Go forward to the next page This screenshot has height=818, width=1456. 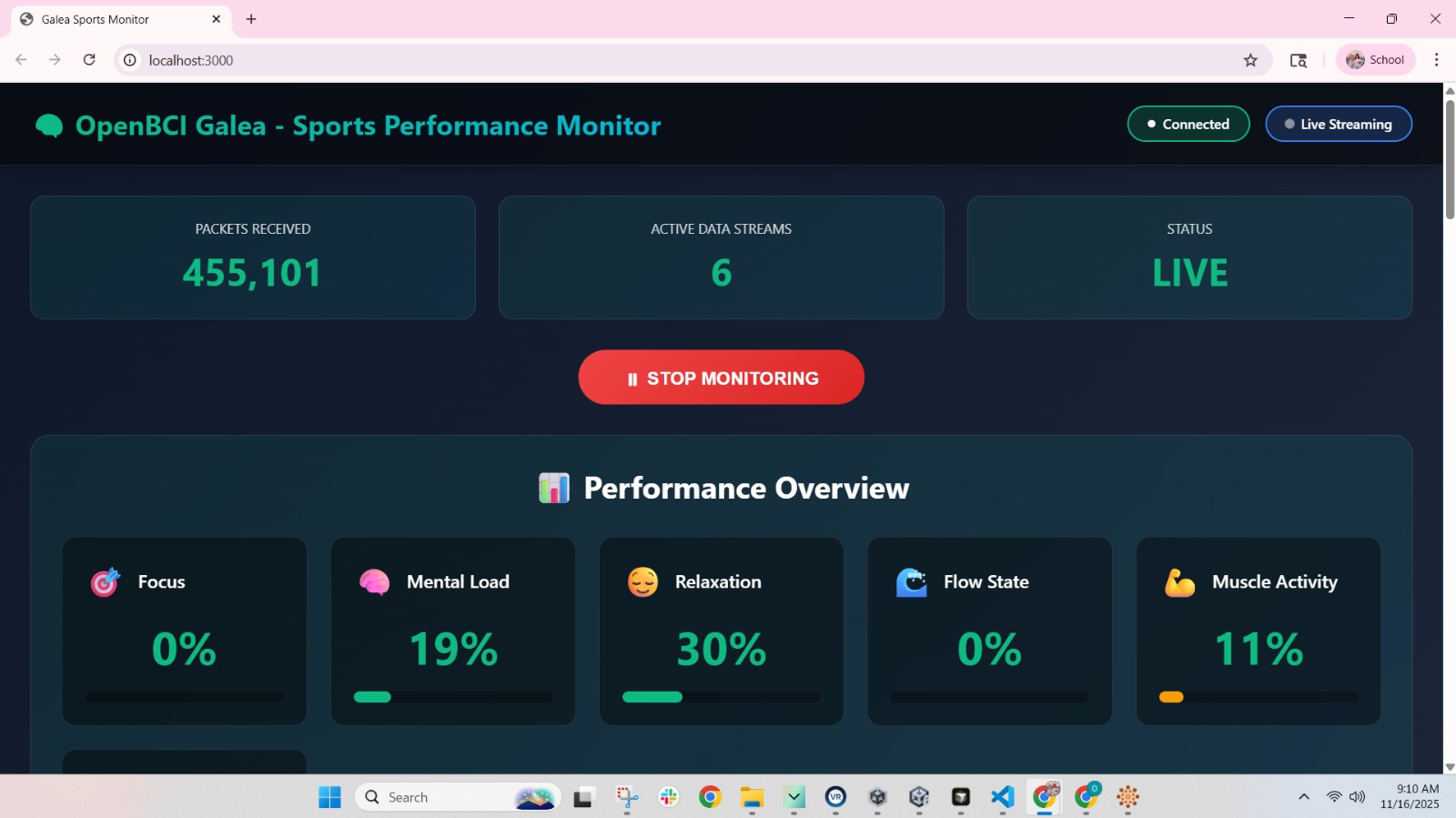tap(55, 60)
